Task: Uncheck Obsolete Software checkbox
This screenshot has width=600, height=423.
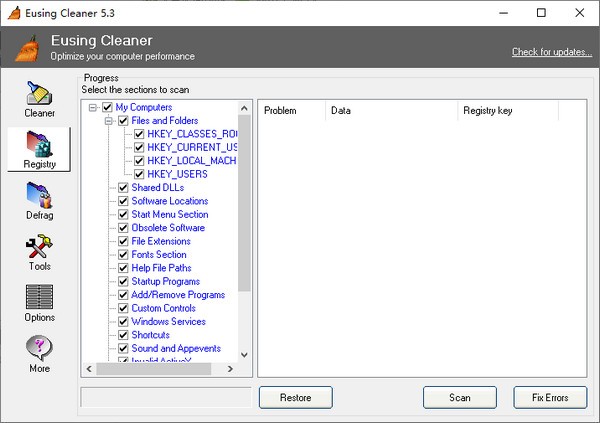Action: coord(123,228)
